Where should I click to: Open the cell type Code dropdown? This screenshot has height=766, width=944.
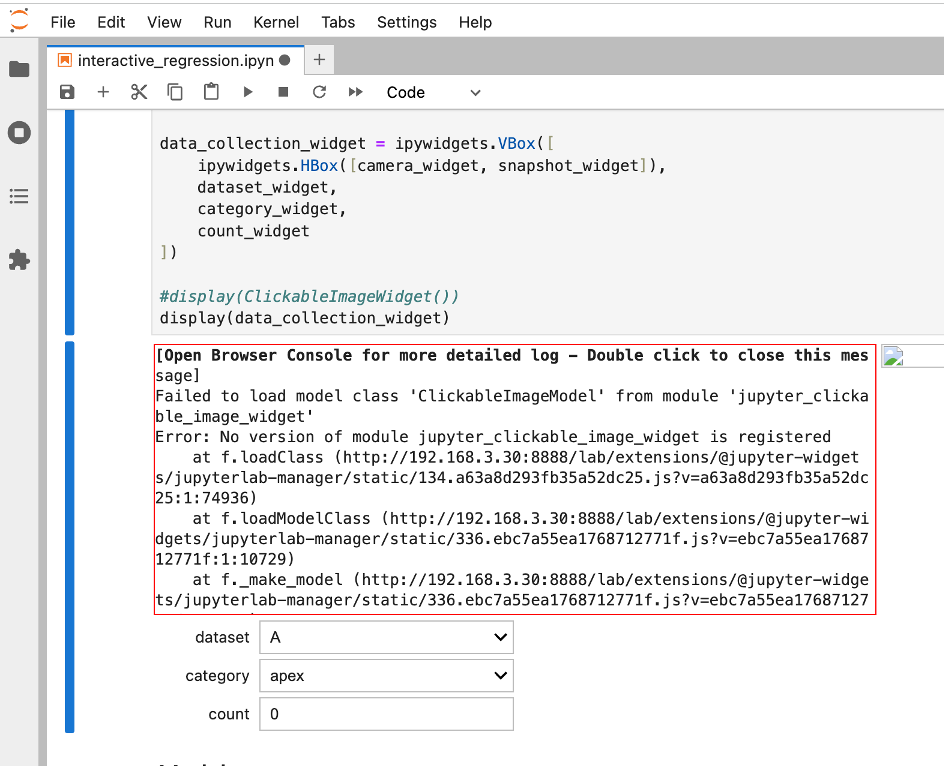click(433, 93)
